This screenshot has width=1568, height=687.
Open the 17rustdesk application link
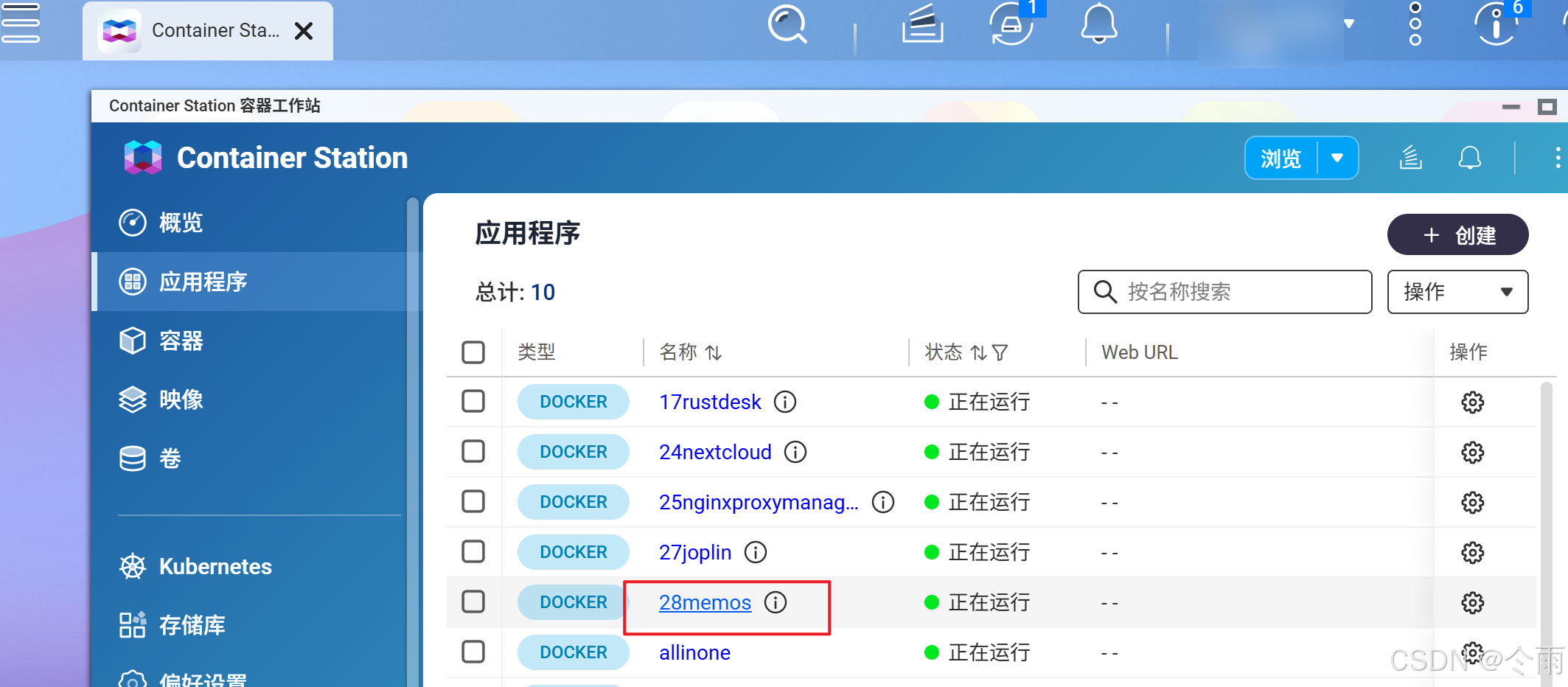click(710, 402)
